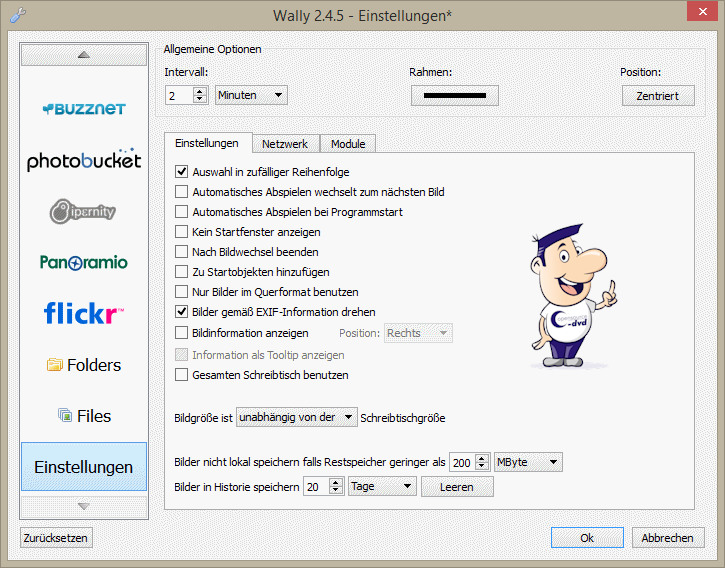Viewport: 725px width, 568px height.
Task: Switch to the Module tab
Action: pyautogui.click(x=348, y=144)
